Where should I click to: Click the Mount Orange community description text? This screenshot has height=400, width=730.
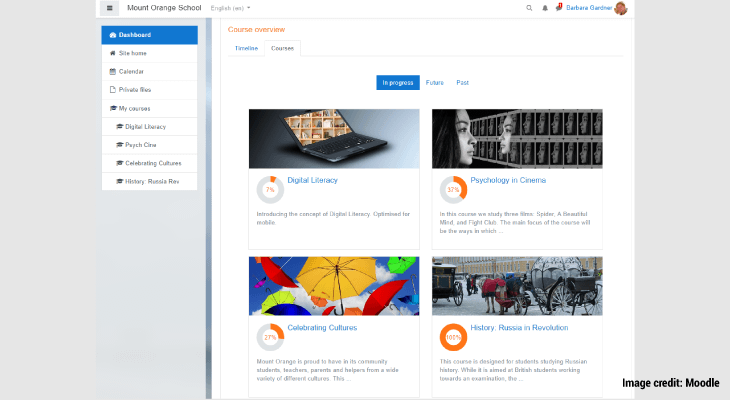pyautogui.click(x=328, y=370)
